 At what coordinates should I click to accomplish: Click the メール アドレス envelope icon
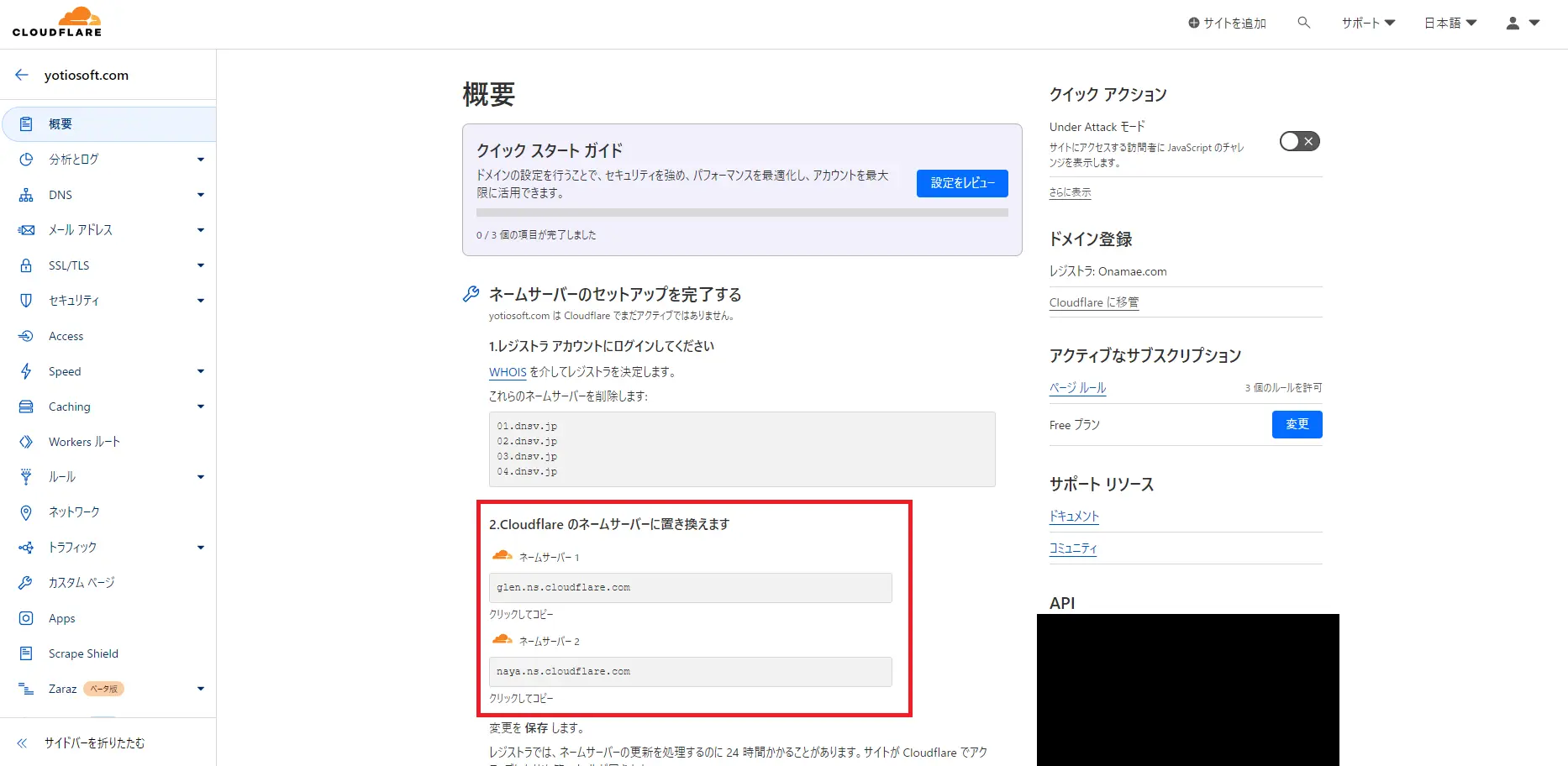coord(26,230)
